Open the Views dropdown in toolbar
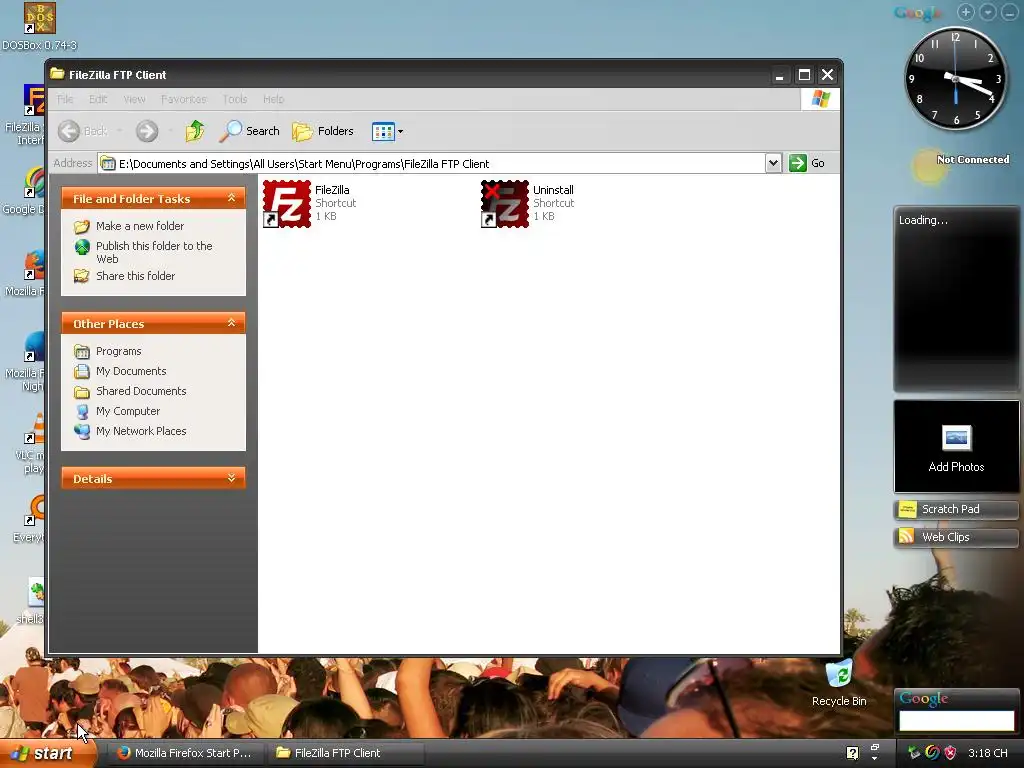 387,131
